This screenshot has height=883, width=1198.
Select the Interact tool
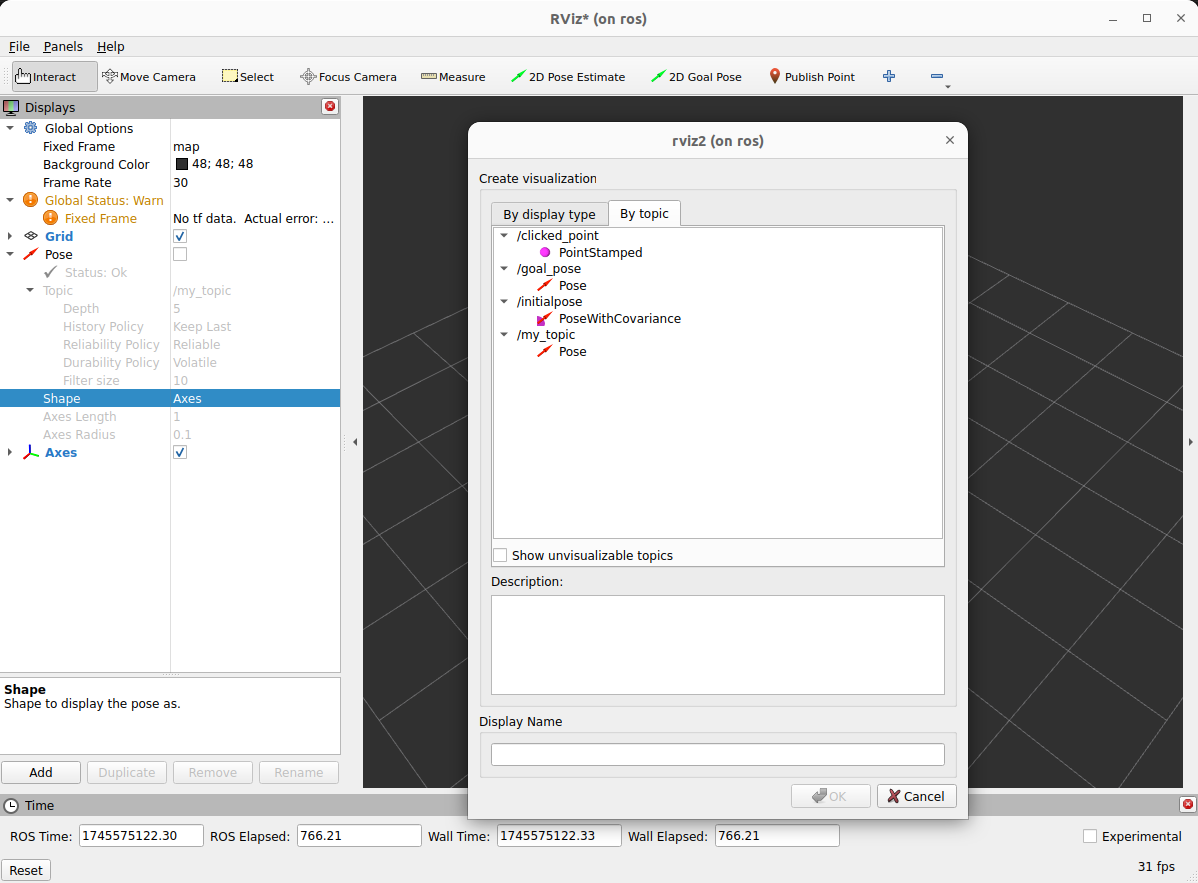[54, 76]
